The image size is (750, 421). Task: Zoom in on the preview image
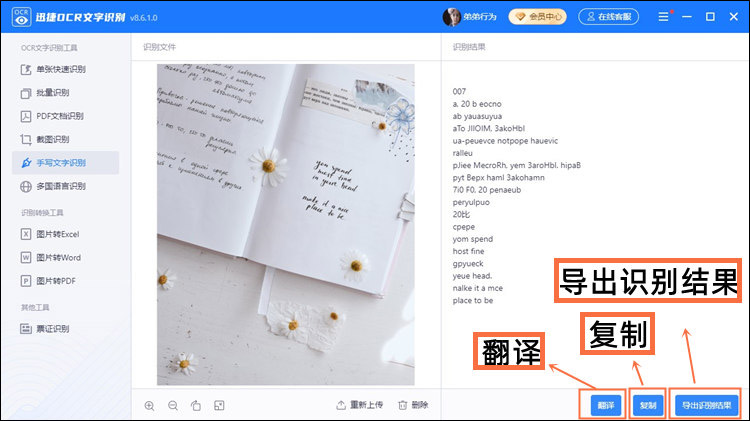[149, 406]
